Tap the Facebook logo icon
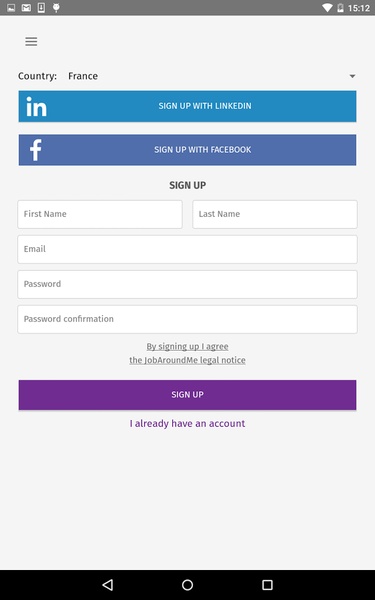Screen dimensions: 375x600 [x=36, y=150]
